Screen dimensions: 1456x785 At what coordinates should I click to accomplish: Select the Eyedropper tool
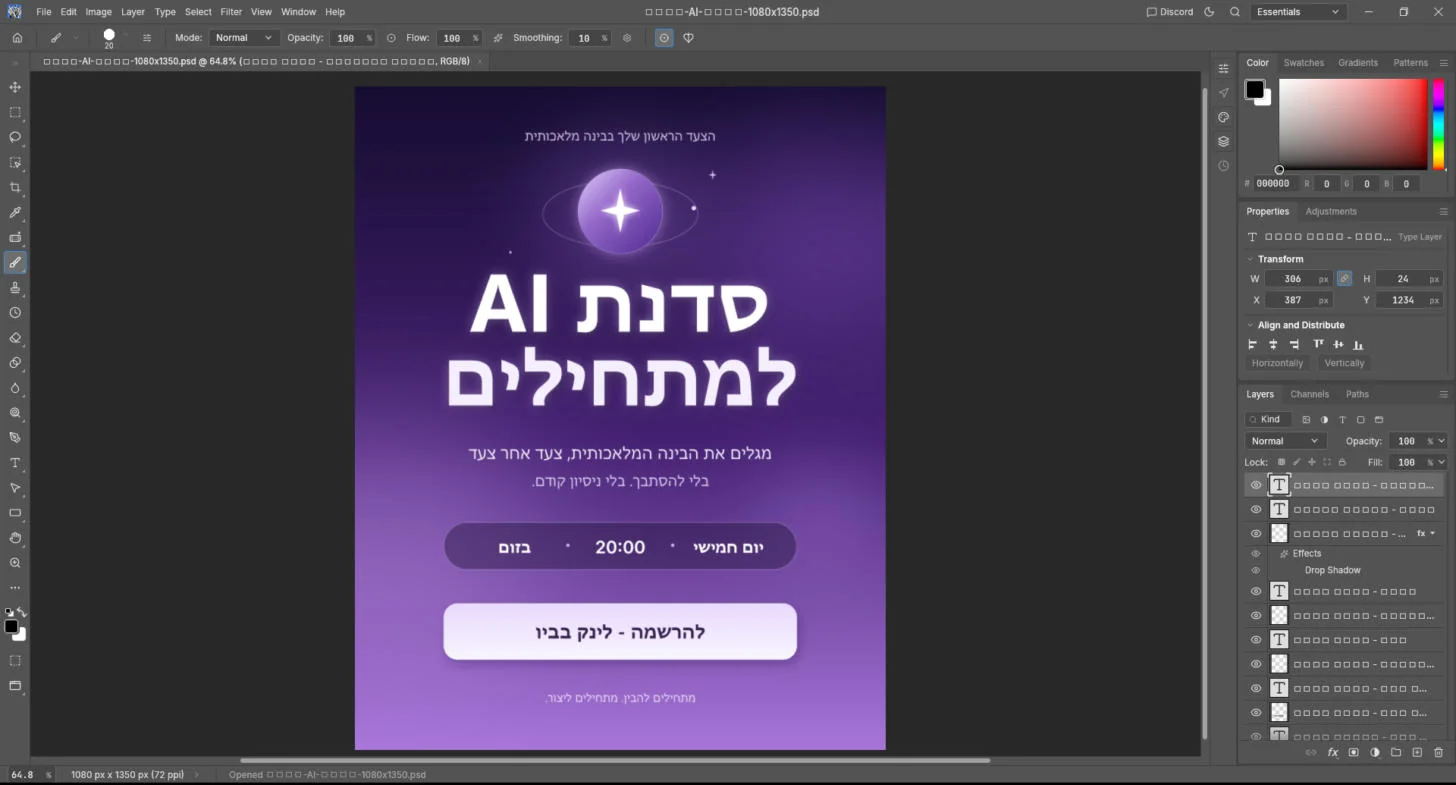15,212
